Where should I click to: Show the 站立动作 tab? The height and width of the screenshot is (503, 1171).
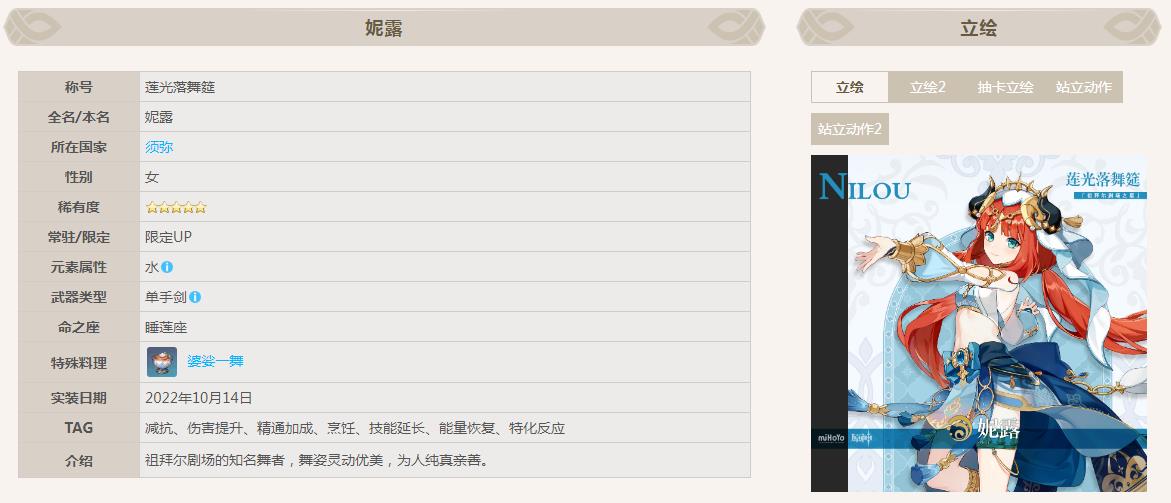1083,87
